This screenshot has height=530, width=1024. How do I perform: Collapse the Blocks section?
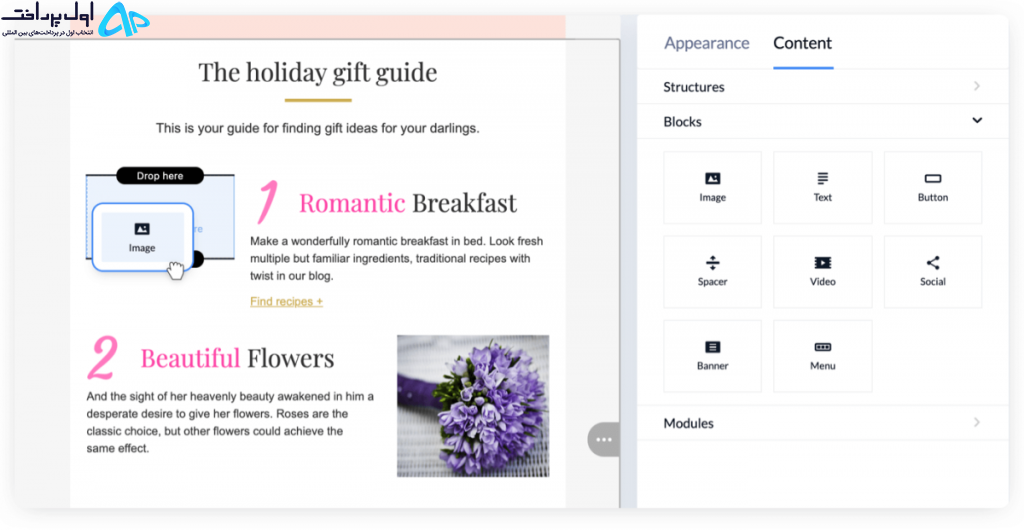823,121
